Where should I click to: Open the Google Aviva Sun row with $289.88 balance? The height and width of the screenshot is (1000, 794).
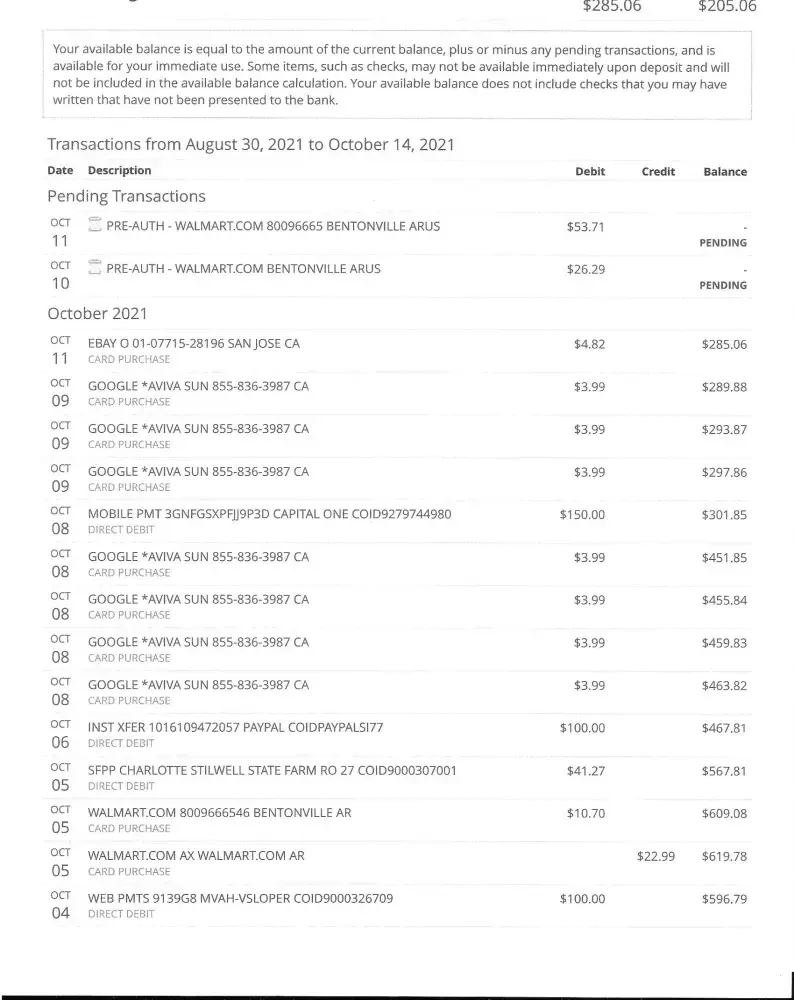(198, 387)
